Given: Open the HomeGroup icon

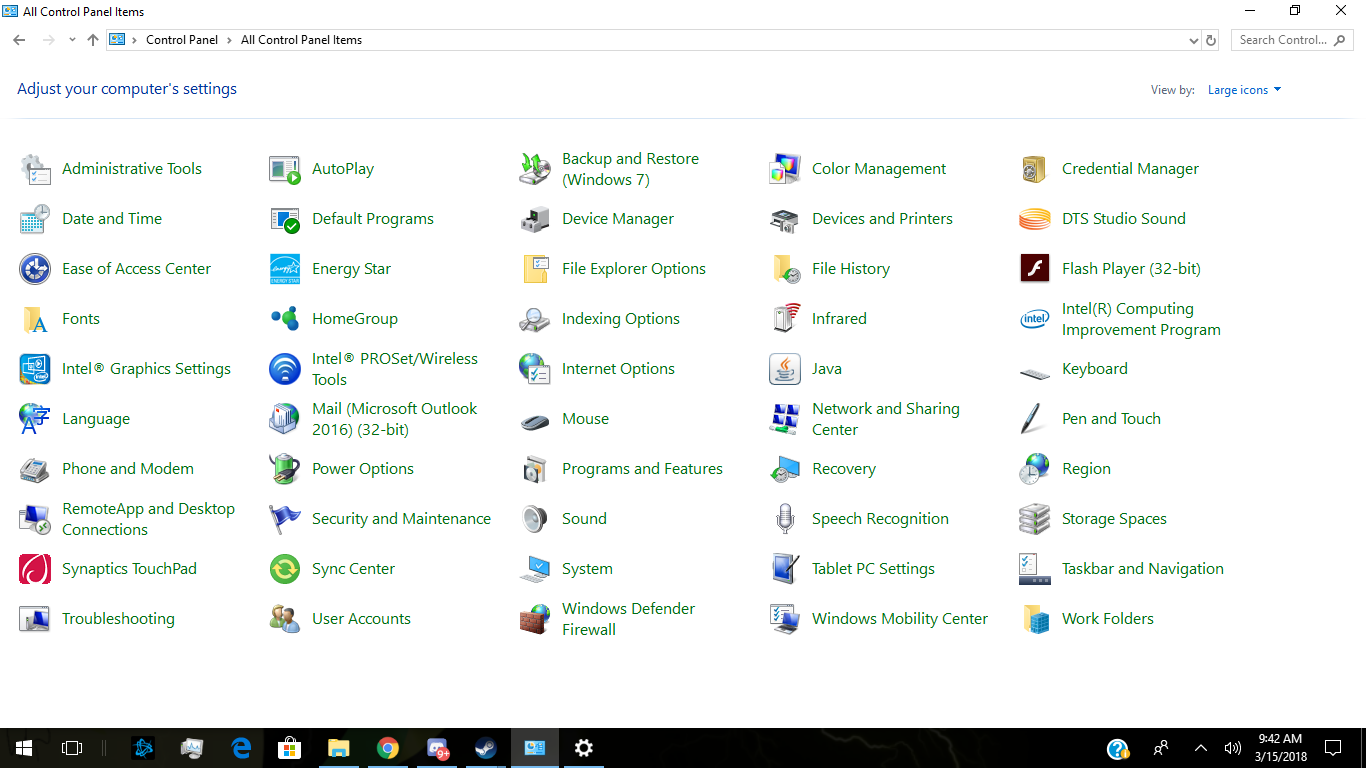Looking at the screenshot, I should tap(285, 319).
